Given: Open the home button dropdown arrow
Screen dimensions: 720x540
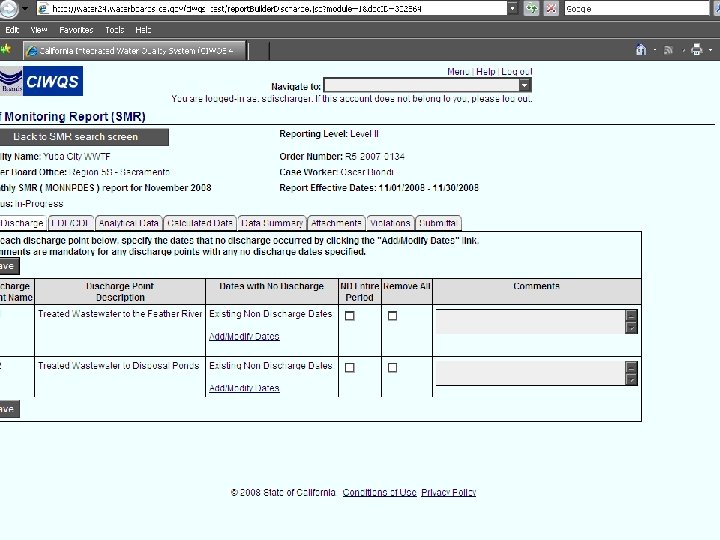Looking at the screenshot, I should [x=655, y=50].
